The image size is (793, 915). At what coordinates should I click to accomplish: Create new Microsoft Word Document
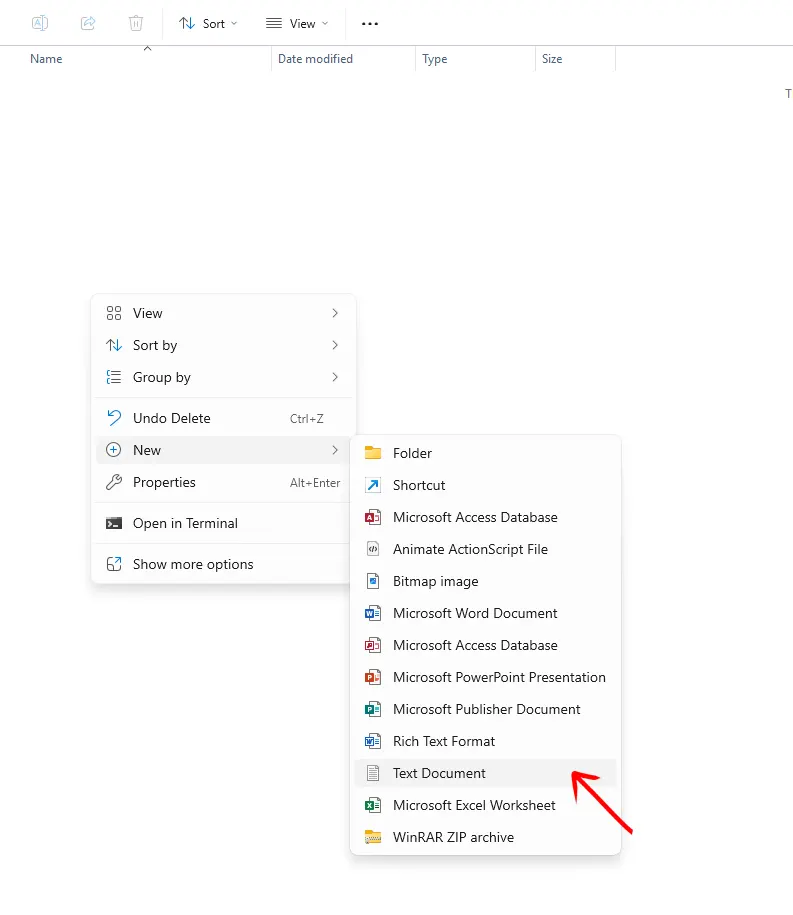(475, 613)
